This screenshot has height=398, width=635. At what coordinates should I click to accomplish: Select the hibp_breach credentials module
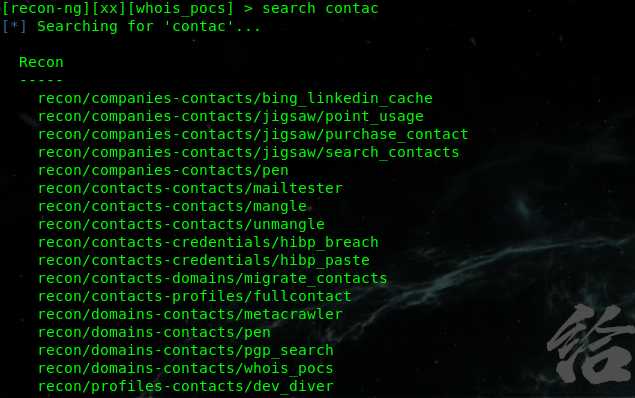coord(208,243)
